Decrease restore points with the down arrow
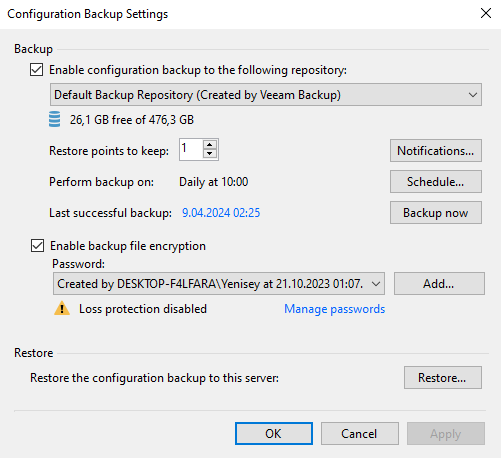This screenshot has height=458, width=501. [x=210, y=153]
